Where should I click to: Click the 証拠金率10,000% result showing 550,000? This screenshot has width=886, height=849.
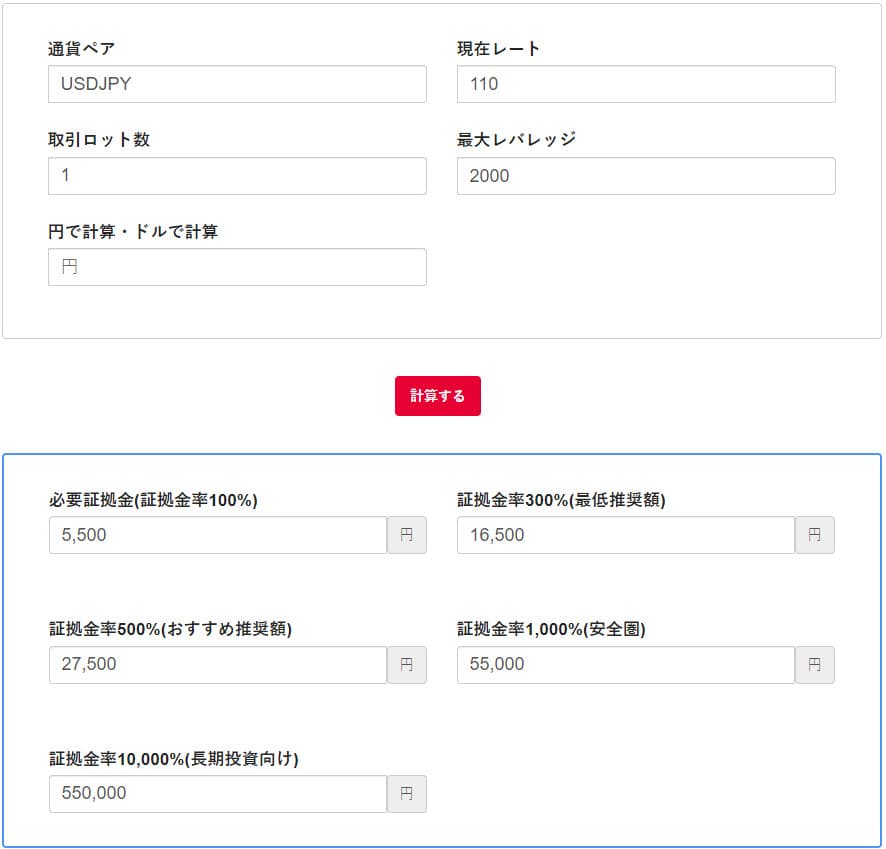pos(217,794)
